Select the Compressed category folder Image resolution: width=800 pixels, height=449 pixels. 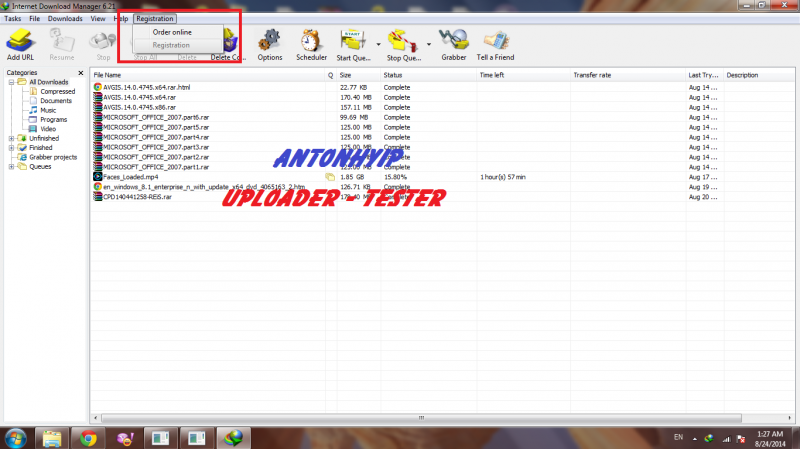(x=57, y=92)
